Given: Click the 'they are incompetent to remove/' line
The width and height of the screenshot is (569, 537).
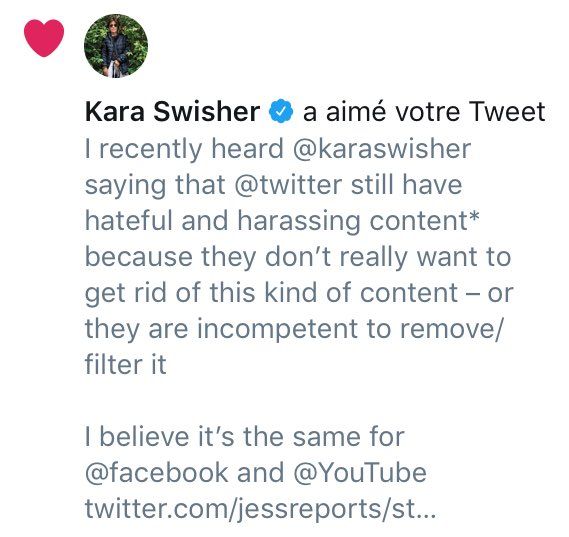Looking at the screenshot, I should 294,329.
